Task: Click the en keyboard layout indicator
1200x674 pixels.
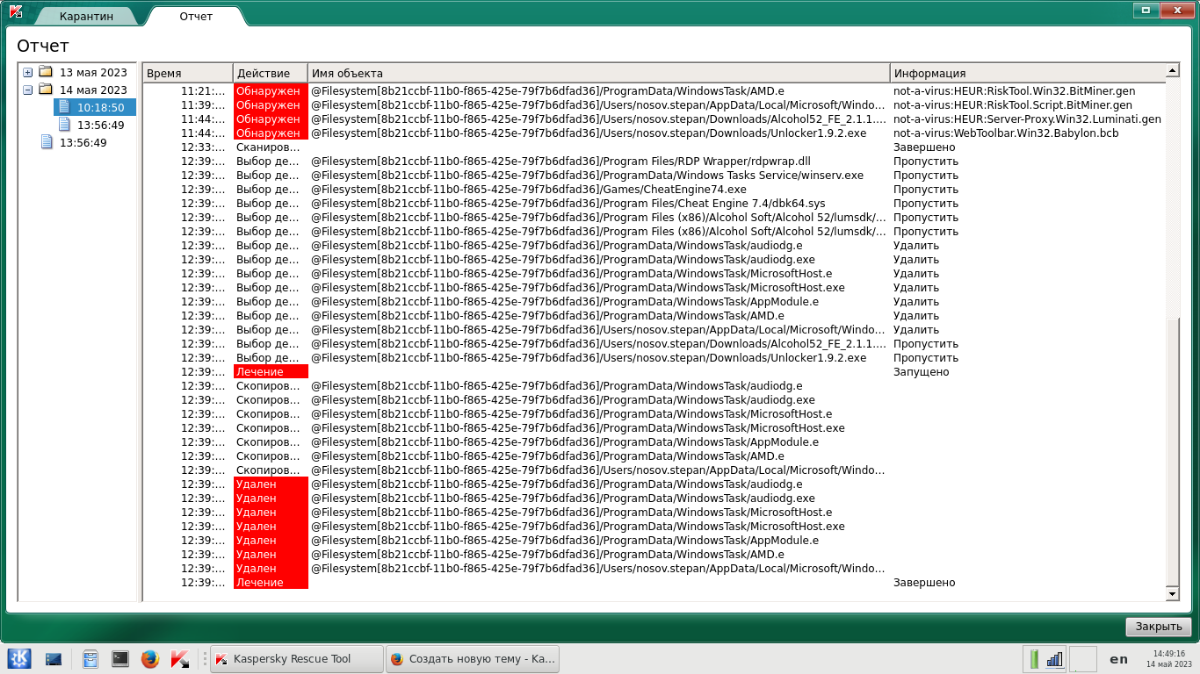Action: (1119, 659)
